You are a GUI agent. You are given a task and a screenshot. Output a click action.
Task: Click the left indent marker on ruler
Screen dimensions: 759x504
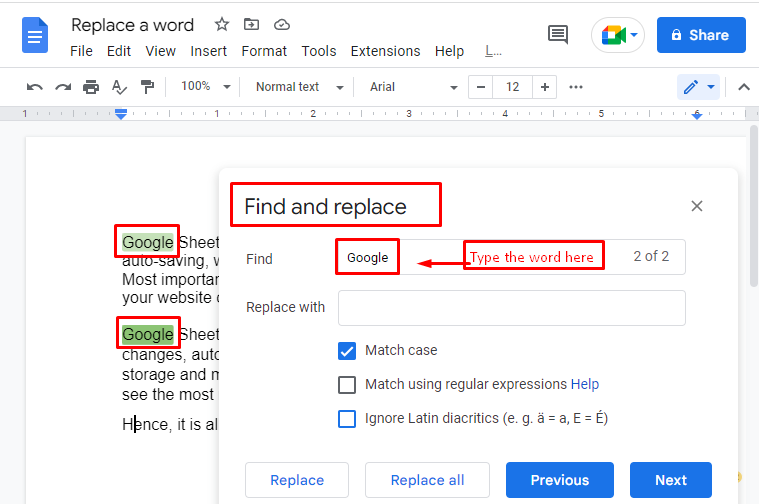pyautogui.click(x=121, y=114)
